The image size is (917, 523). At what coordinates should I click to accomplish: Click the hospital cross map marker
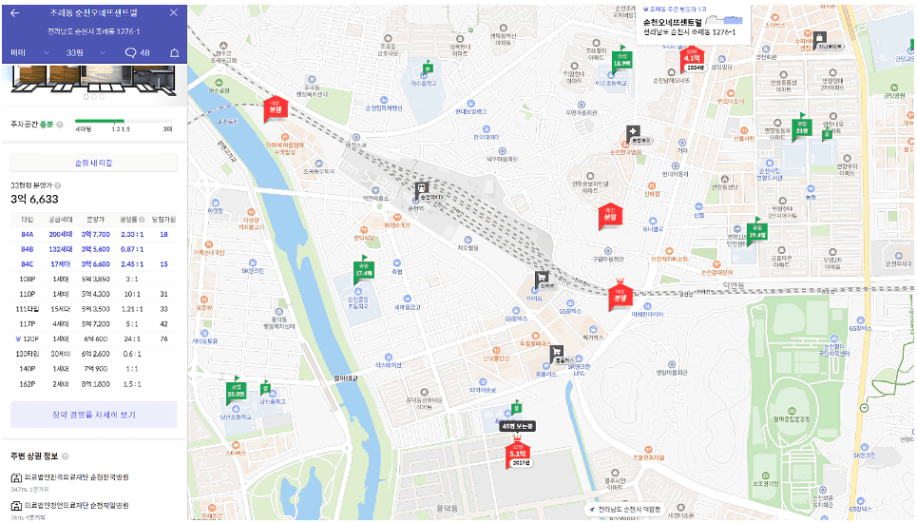tap(632, 133)
